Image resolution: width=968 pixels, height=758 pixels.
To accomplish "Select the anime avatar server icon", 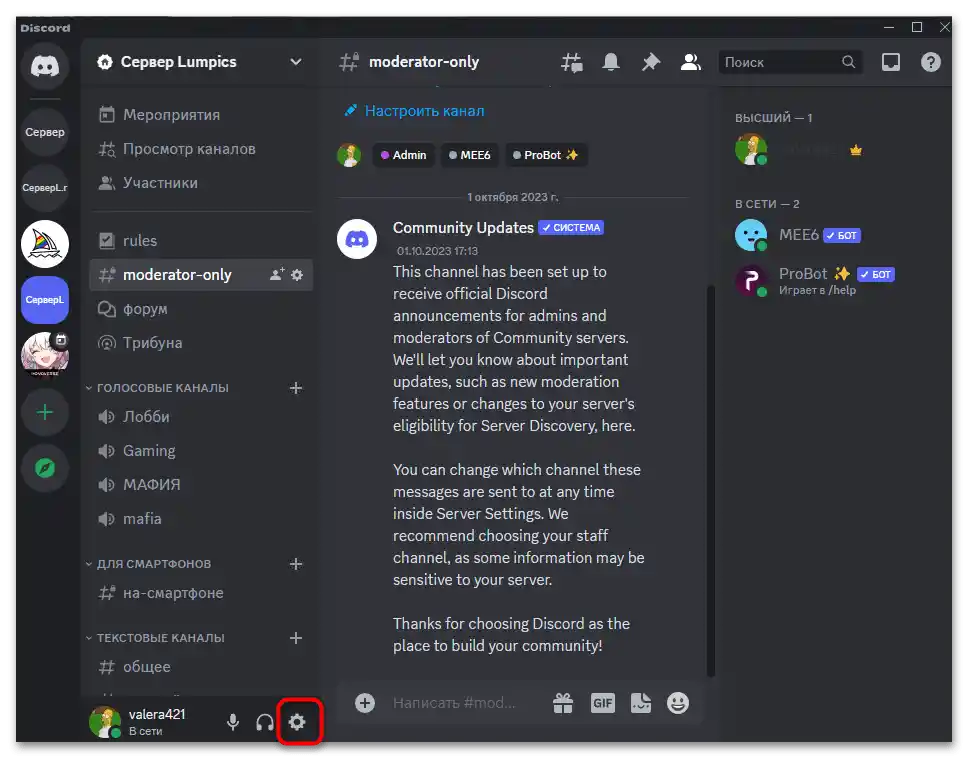I will (x=44, y=355).
